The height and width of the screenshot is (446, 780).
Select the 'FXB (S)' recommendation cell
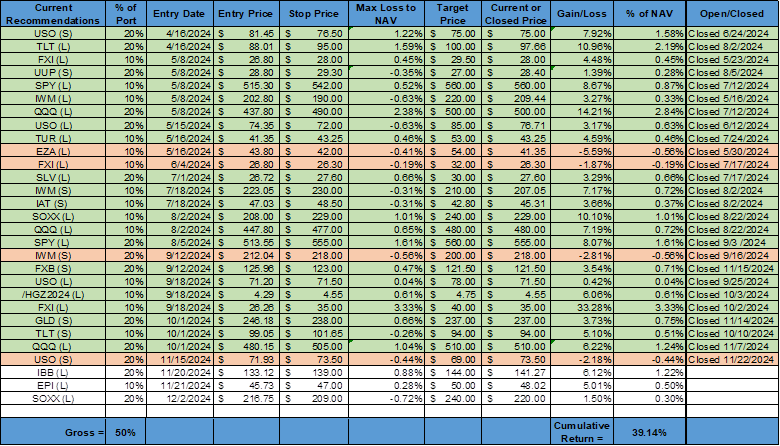[x=53, y=268]
